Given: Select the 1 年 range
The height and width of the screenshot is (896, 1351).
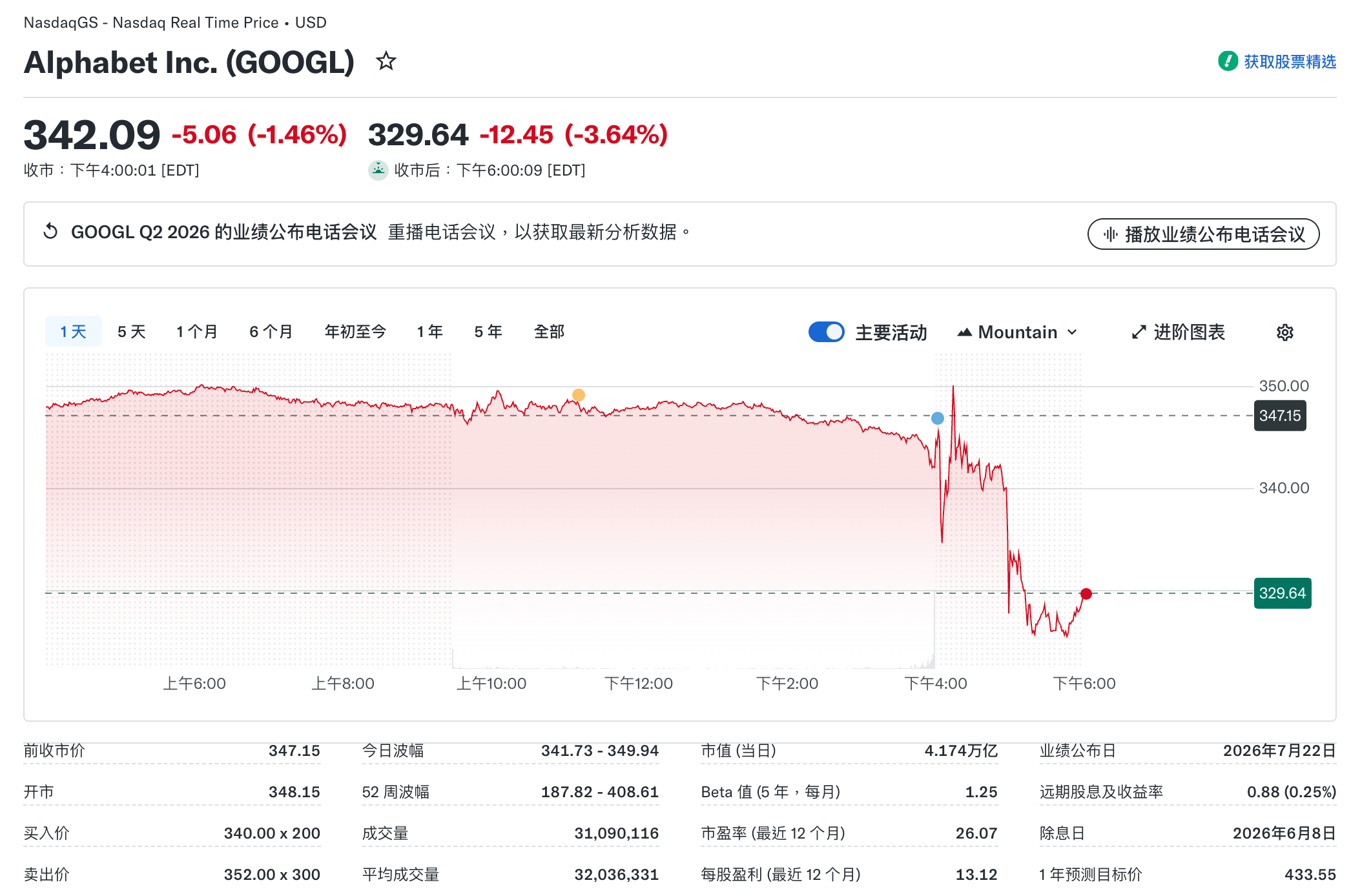Looking at the screenshot, I should [429, 332].
